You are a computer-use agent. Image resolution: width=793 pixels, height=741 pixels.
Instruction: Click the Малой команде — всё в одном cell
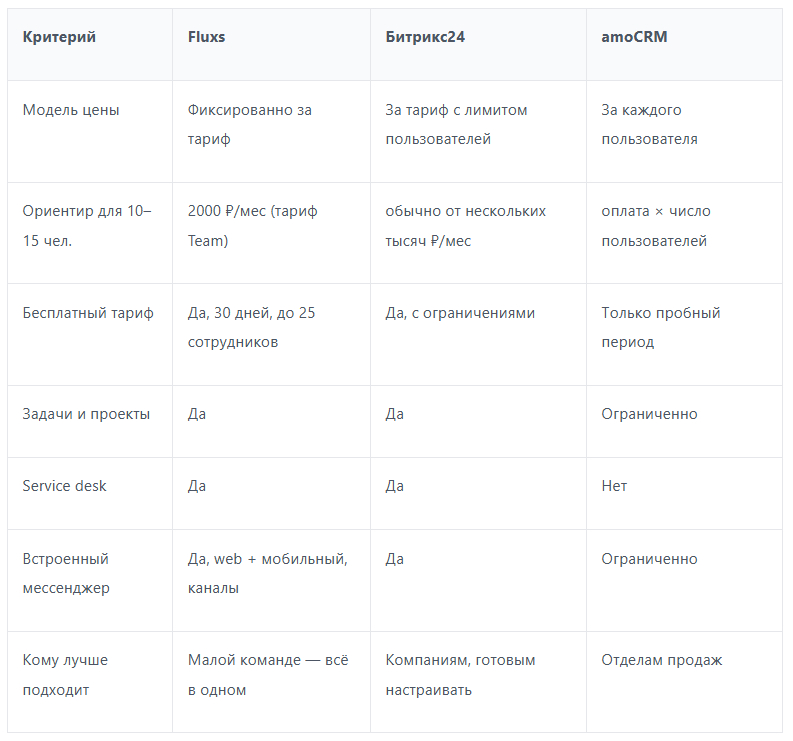[x=268, y=675]
